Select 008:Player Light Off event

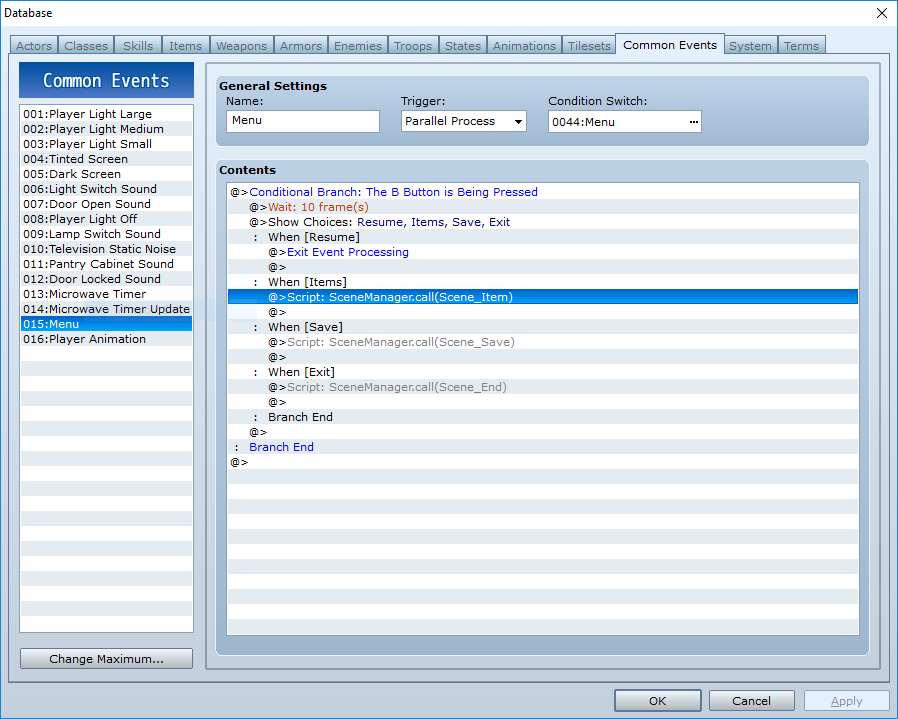(x=107, y=219)
